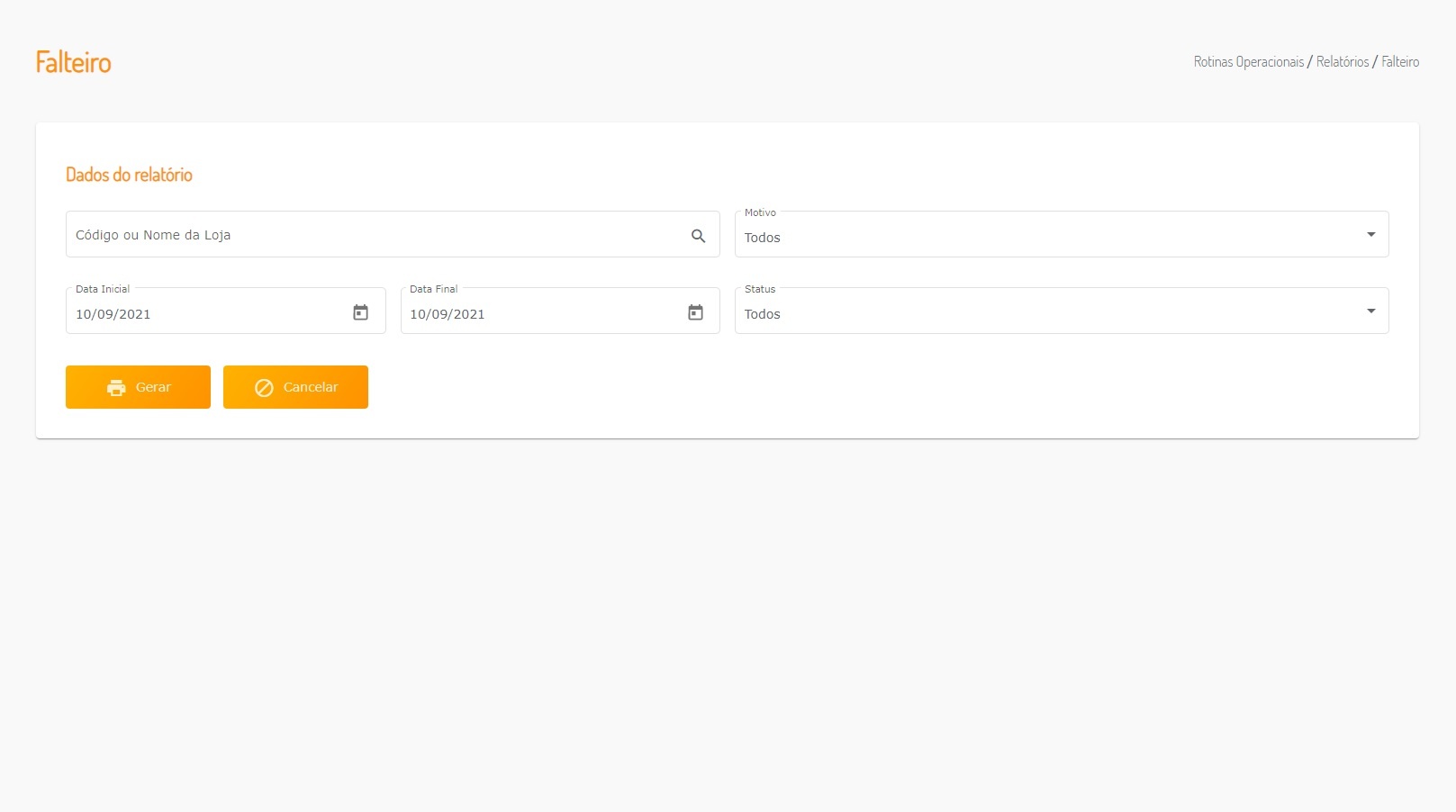The height and width of the screenshot is (812, 1456).
Task: Click the Falteiro breadcrumb item
Action: [x=1400, y=62]
